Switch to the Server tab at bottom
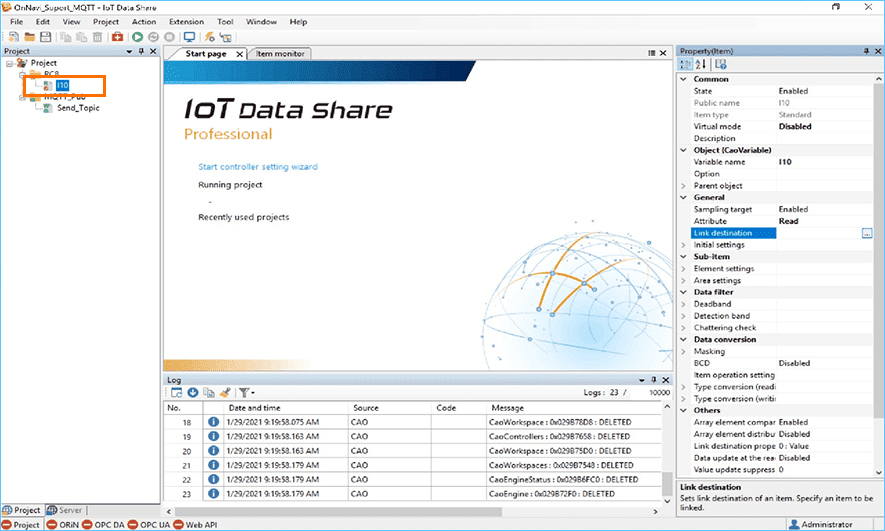 point(64,510)
